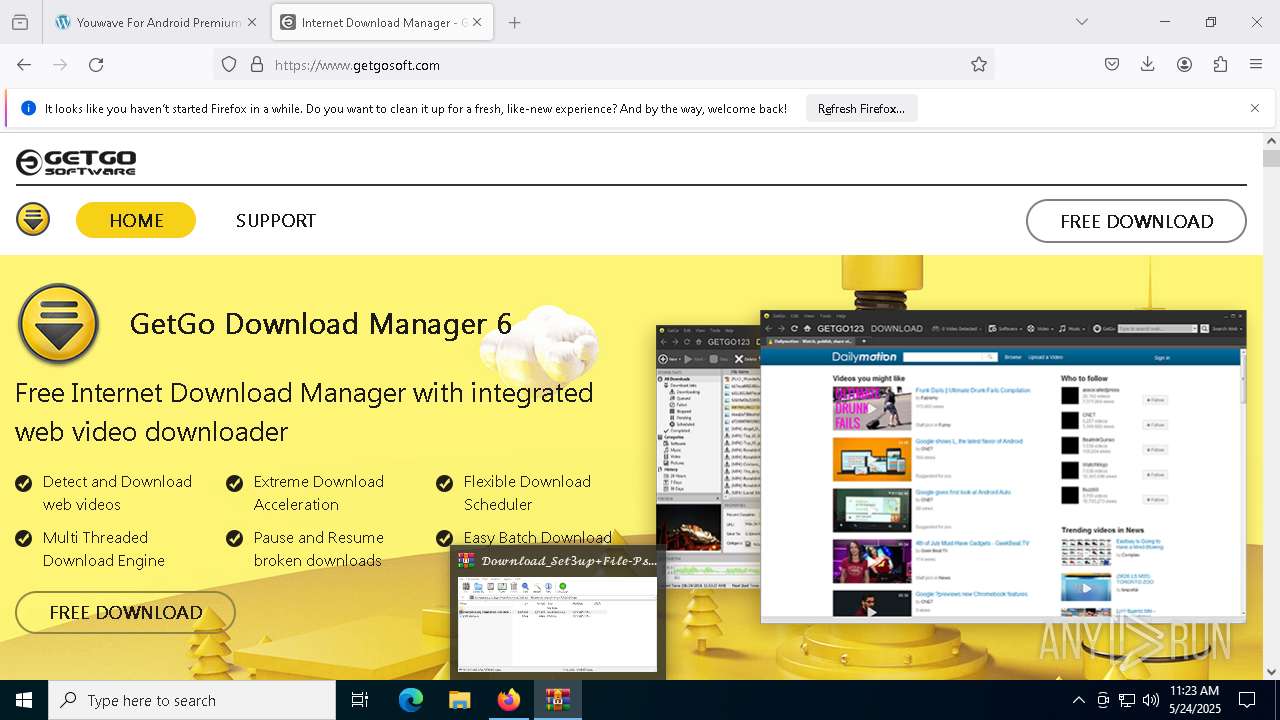The height and width of the screenshot is (720, 1280).
Task: Open a new browser tab
Action: [514, 22]
